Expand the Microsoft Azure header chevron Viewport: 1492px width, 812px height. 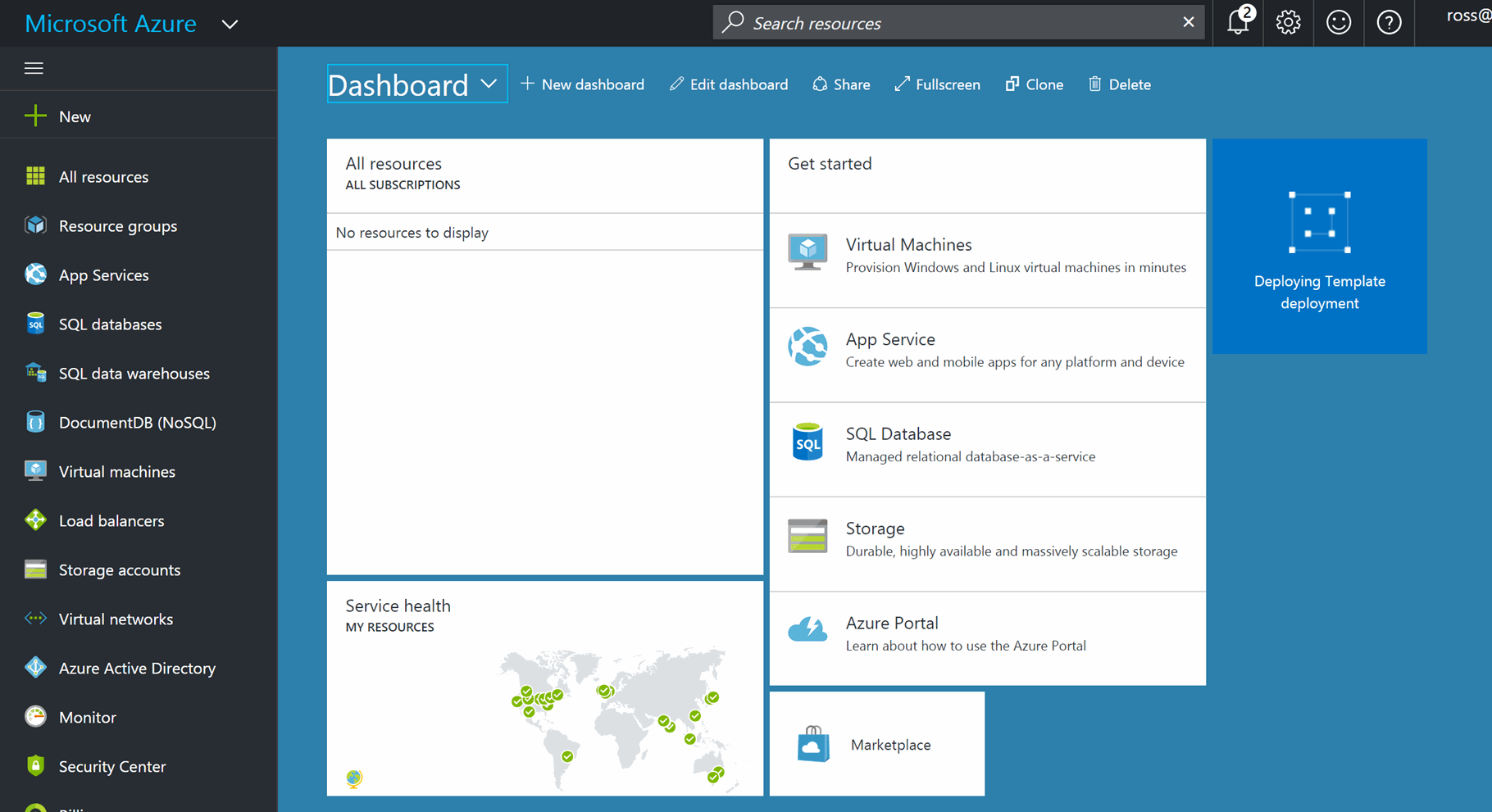click(x=230, y=25)
